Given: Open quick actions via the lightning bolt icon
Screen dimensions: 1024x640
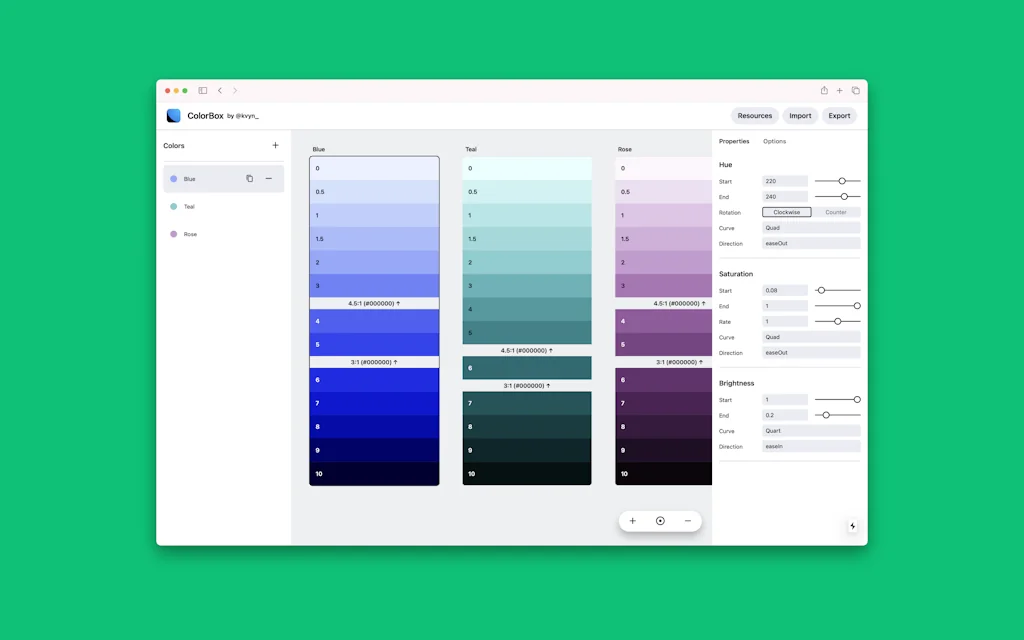Looking at the screenshot, I should 852,525.
